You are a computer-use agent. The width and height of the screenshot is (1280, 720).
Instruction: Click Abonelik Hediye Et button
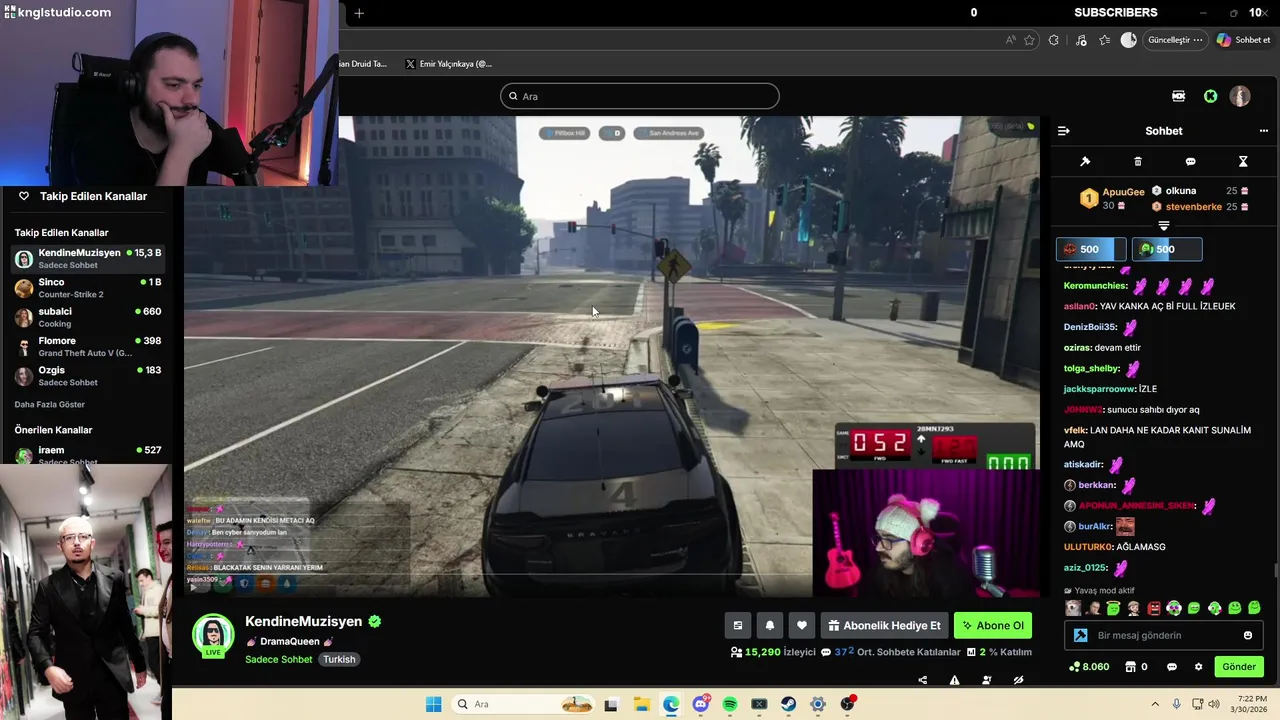(x=885, y=625)
